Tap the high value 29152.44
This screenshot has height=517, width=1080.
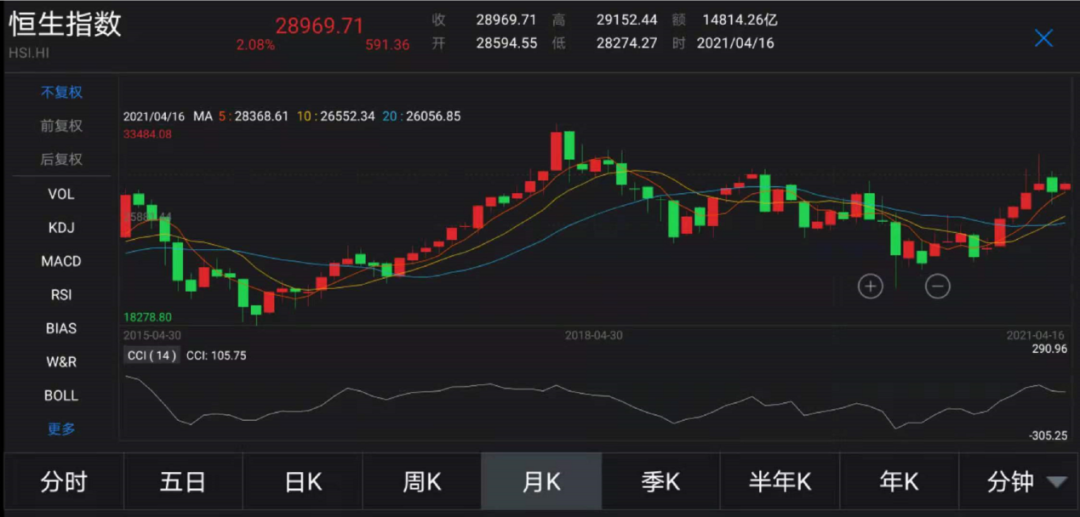(627, 20)
